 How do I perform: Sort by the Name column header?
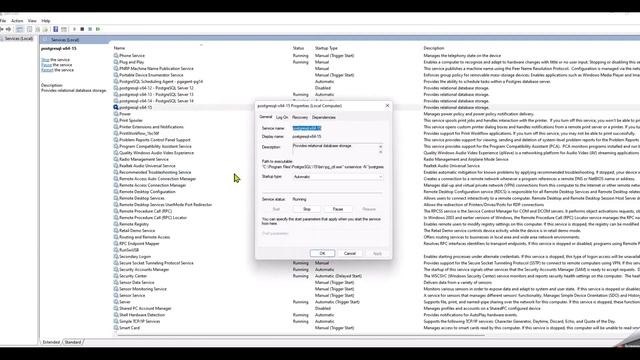coord(119,48)
